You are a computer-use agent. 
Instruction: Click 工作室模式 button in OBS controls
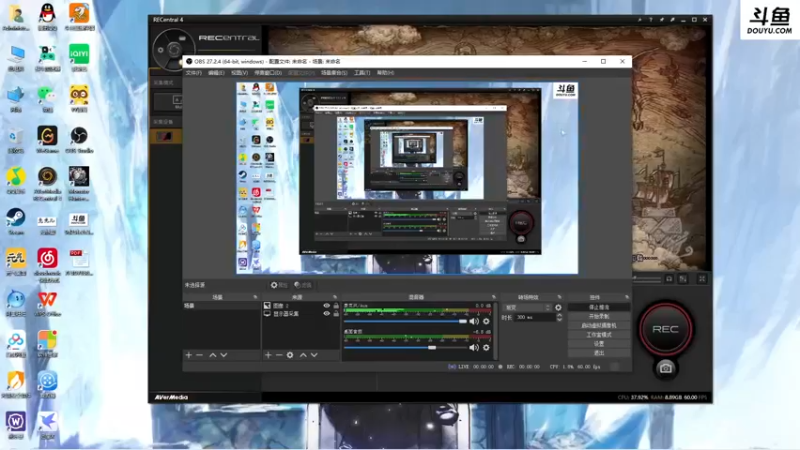(599, 335)
